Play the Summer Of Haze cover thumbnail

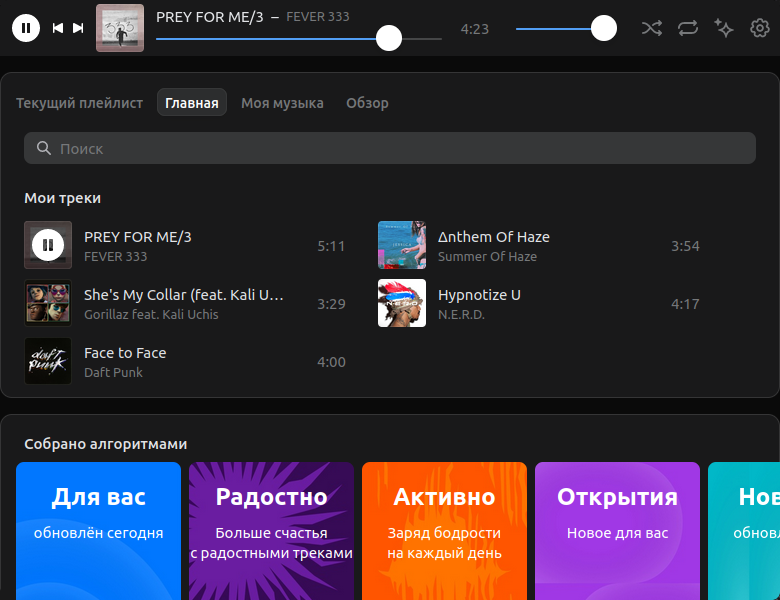tap(402, 245)
